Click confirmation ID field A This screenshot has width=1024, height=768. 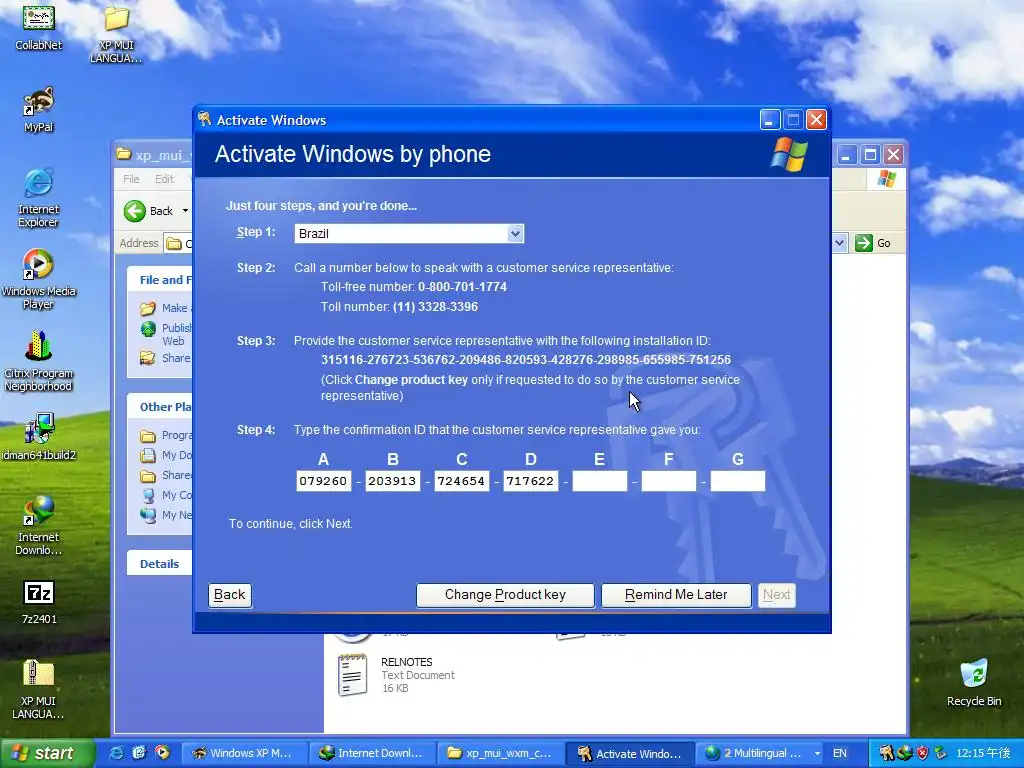tap(323, 481)
